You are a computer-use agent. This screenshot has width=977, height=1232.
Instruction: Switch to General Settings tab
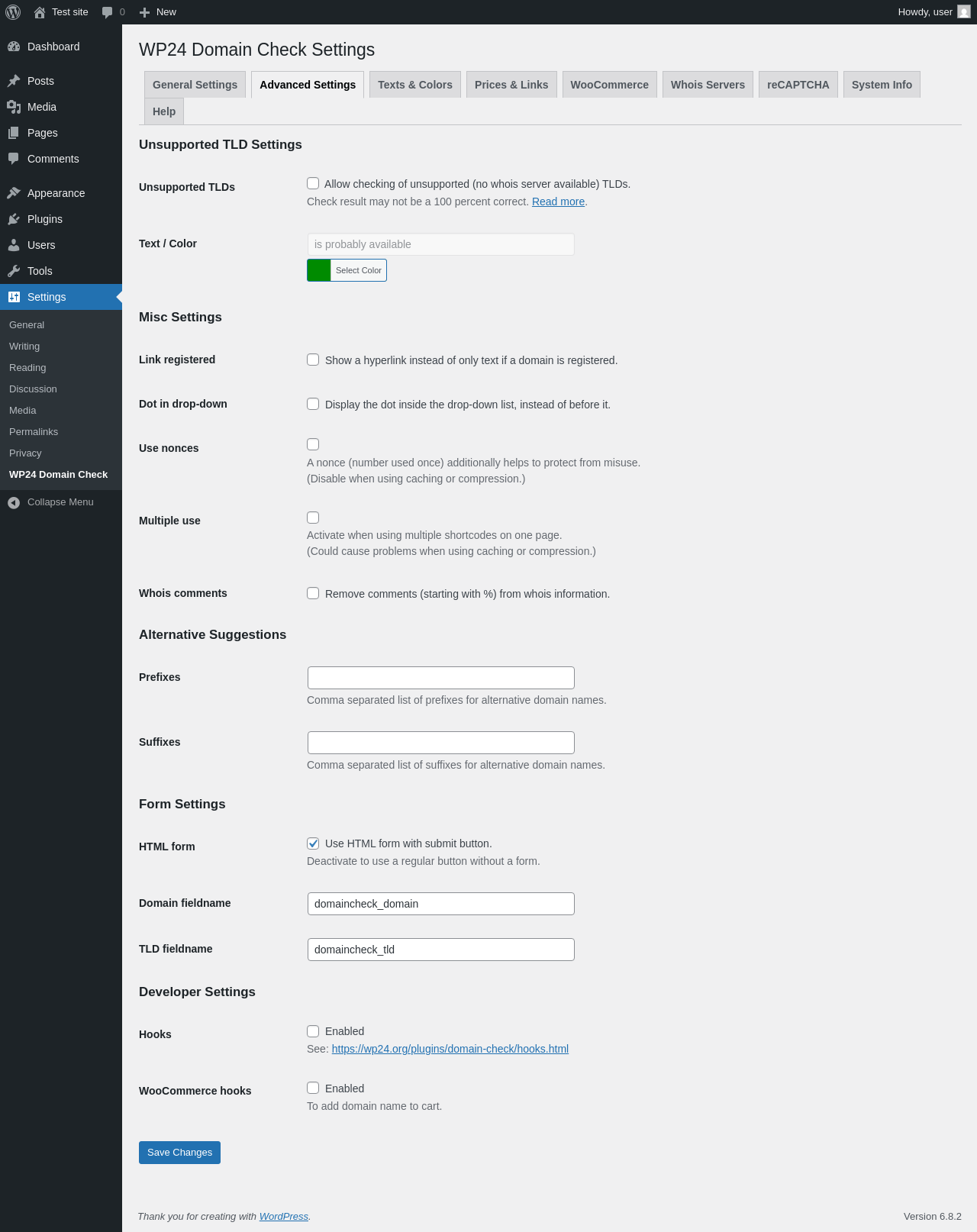[195, 85]
